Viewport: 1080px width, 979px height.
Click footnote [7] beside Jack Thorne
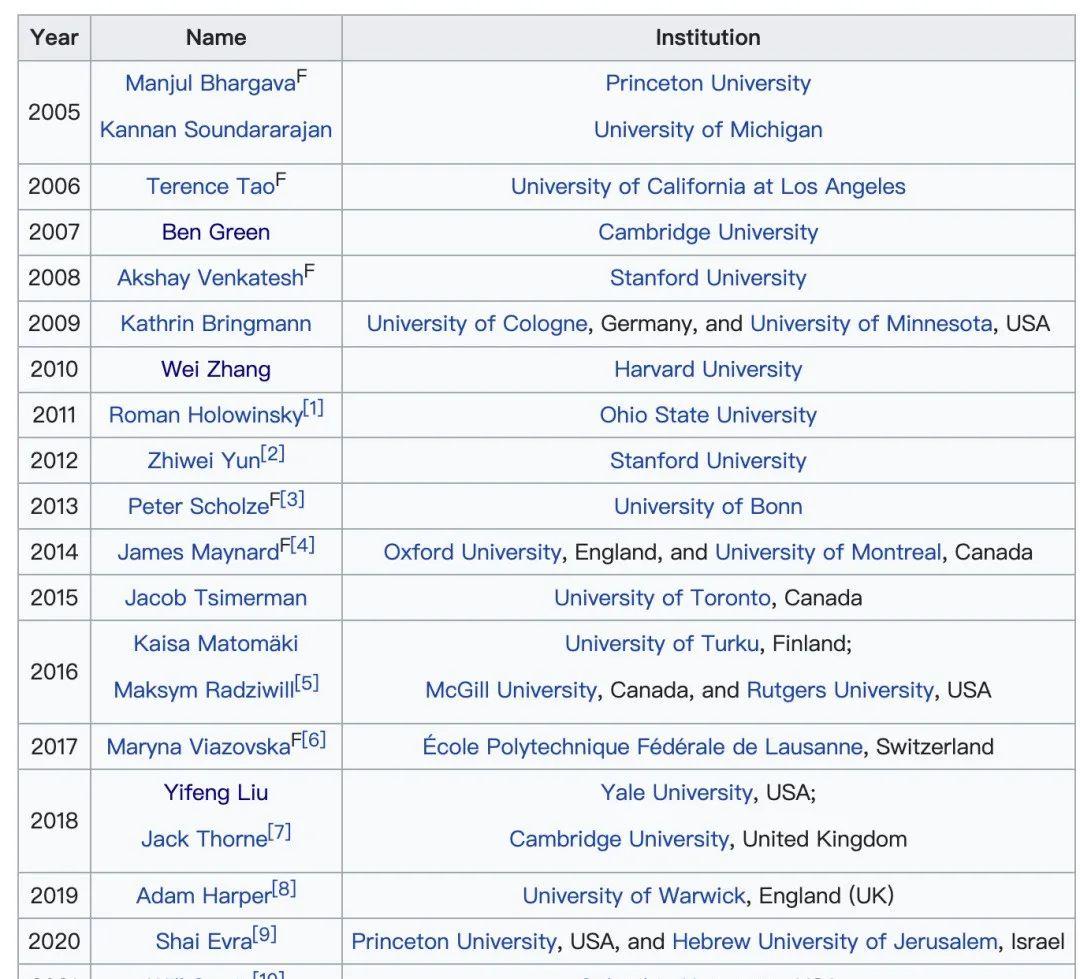[x=280, y=833]
